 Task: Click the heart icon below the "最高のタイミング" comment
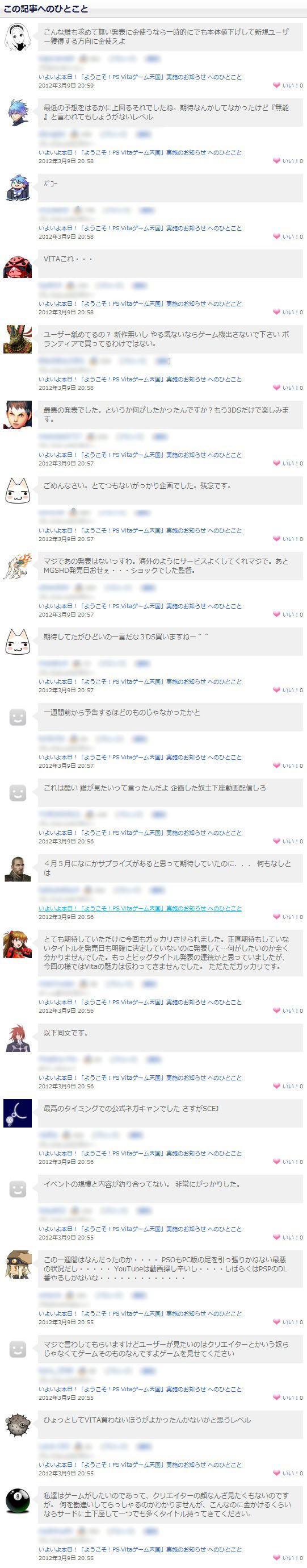coord(276,1162)
